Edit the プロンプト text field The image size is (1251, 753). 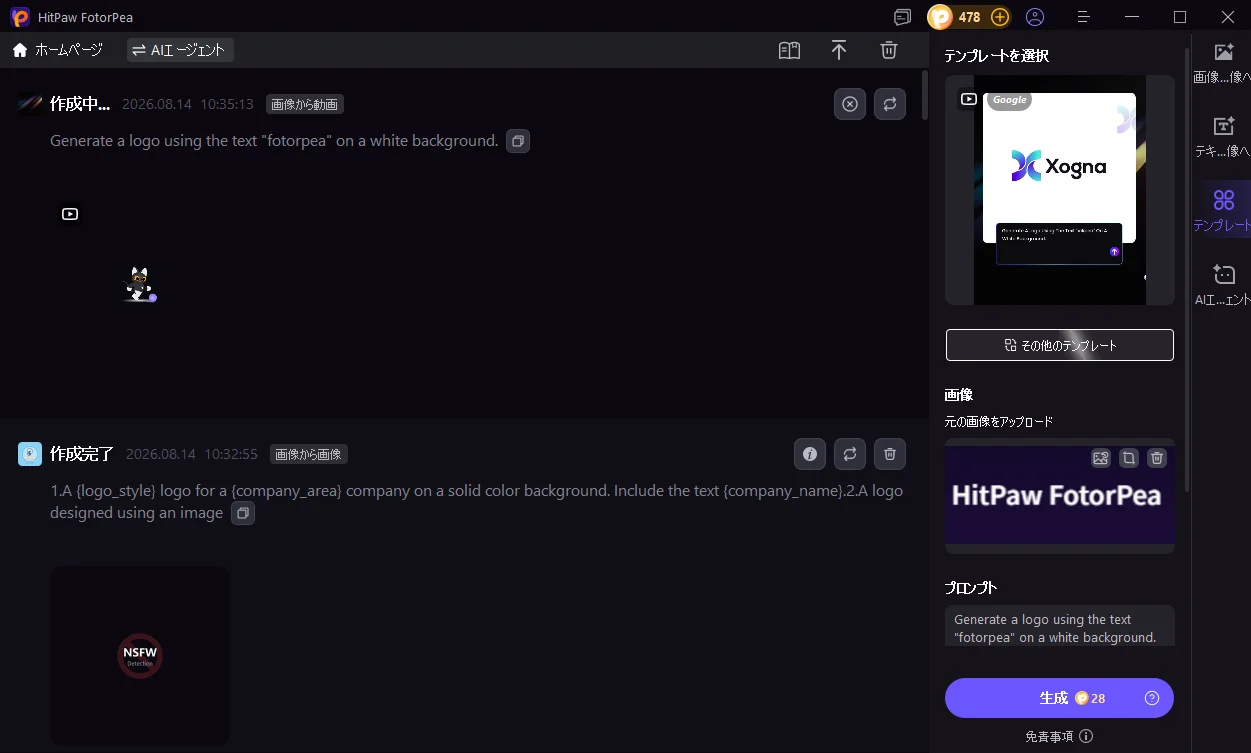coord(1060,627)
